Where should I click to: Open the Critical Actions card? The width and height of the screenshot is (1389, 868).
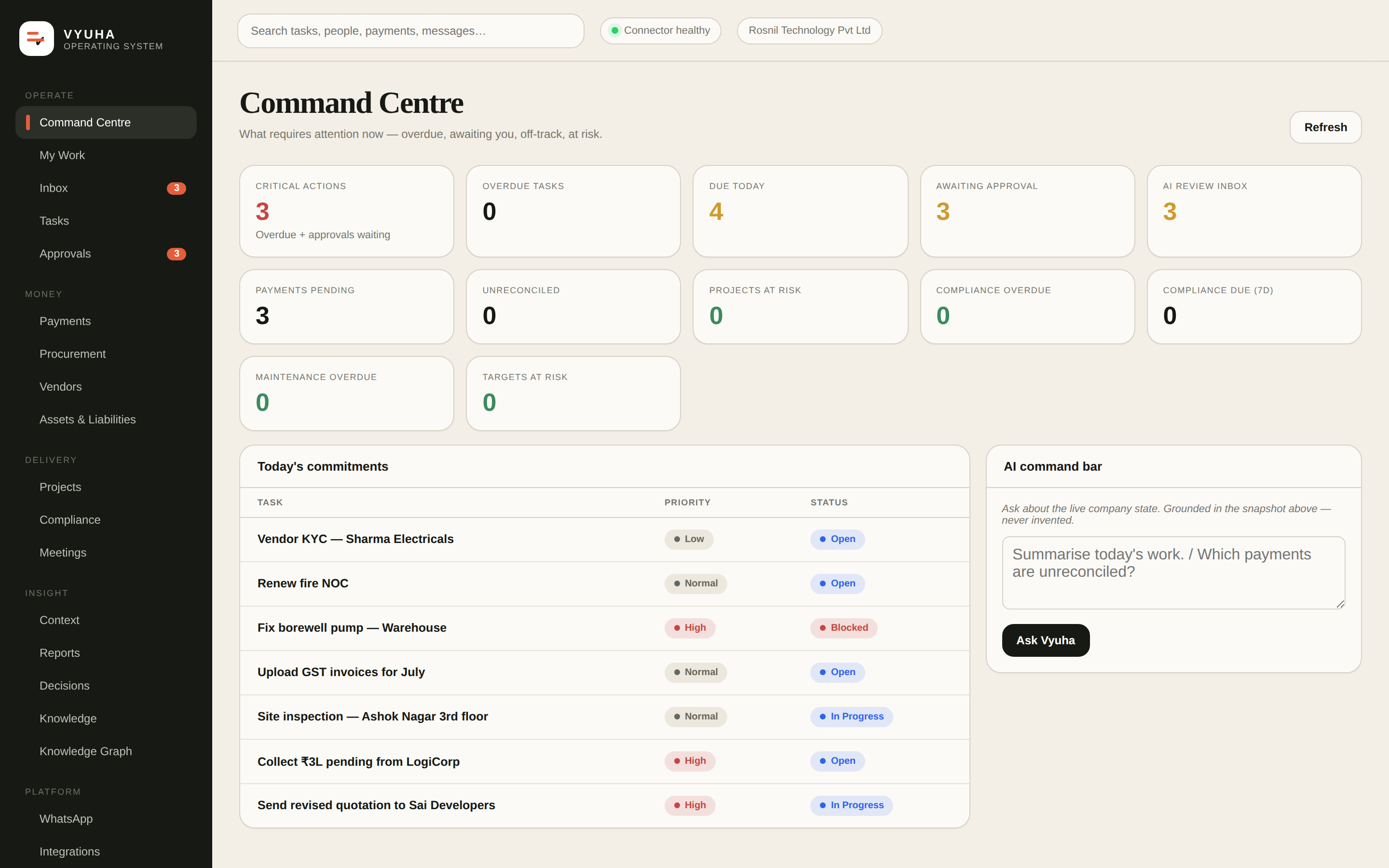coord(347,211)
